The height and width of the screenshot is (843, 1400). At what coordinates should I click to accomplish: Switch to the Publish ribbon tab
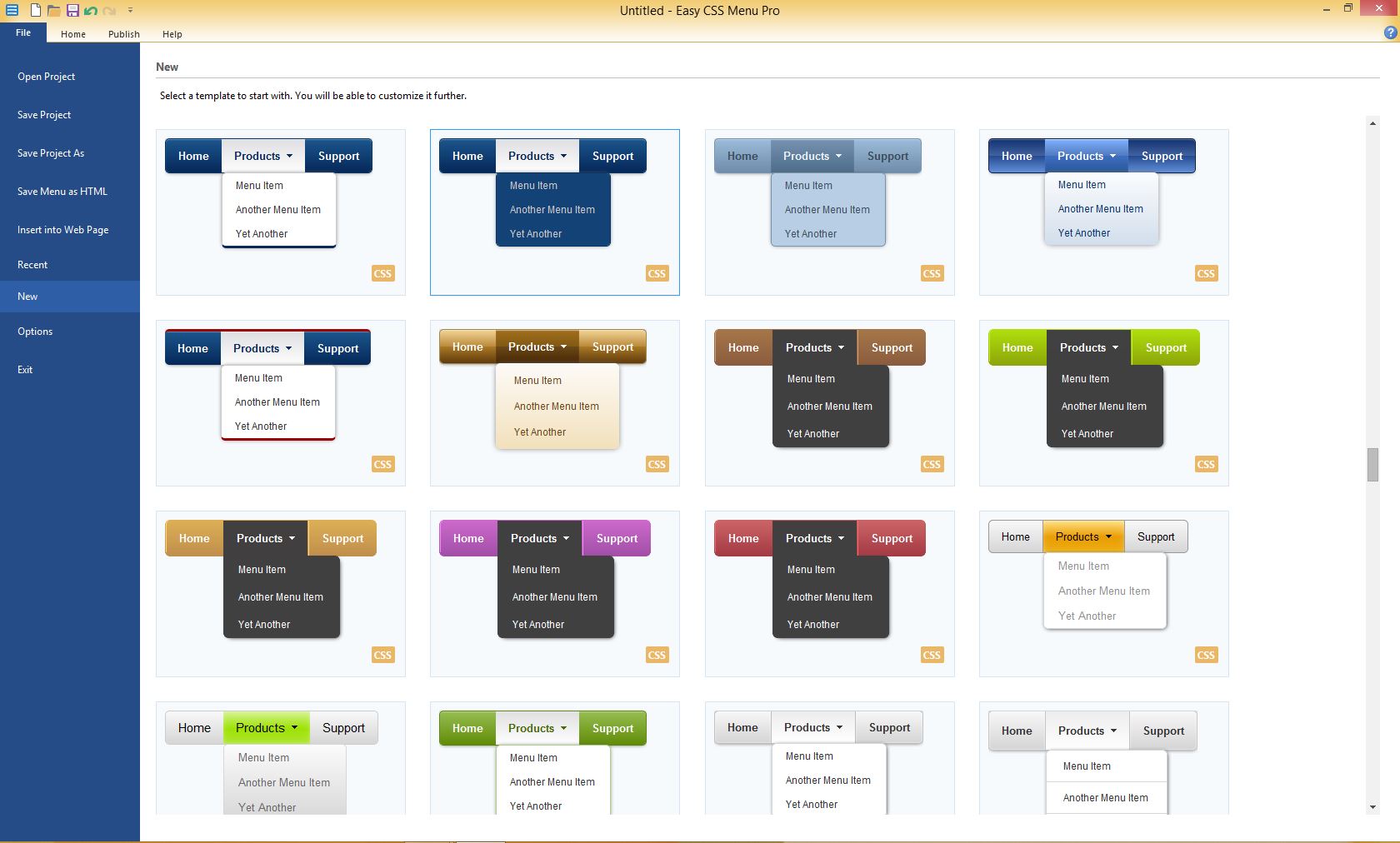click(x=124, y=34)
